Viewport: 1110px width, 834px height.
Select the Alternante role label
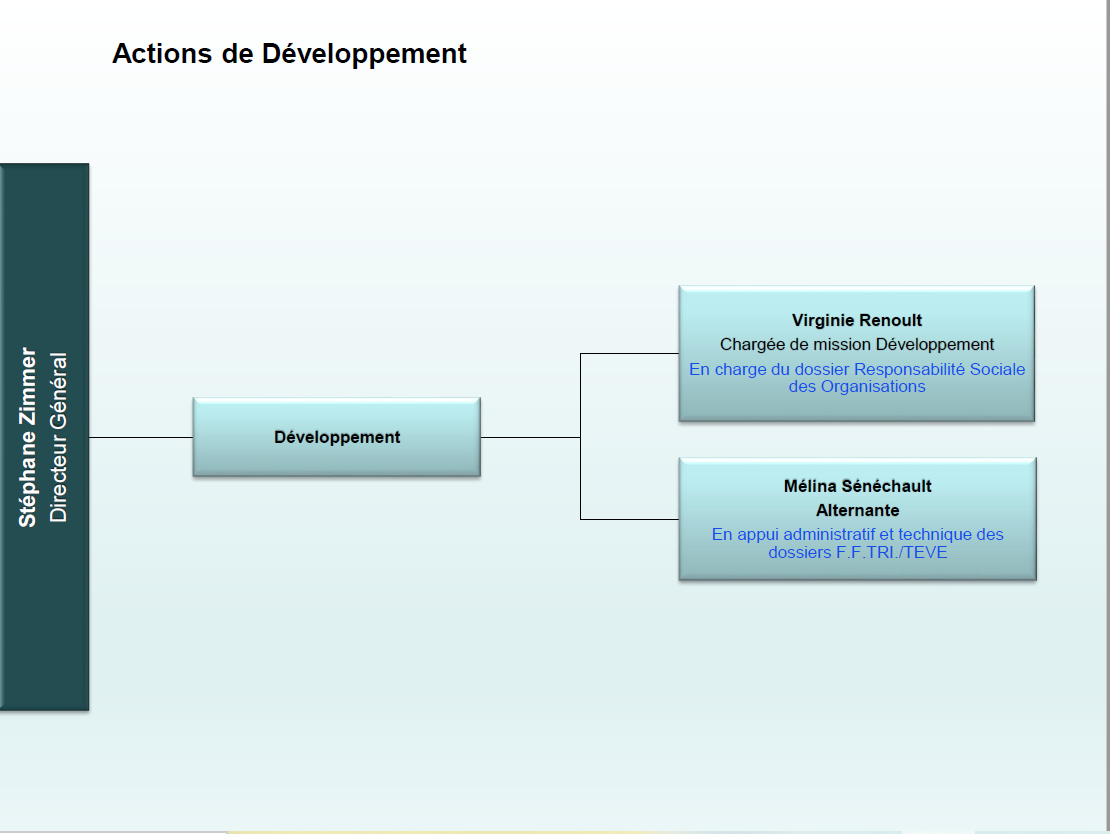coord(857,510)
